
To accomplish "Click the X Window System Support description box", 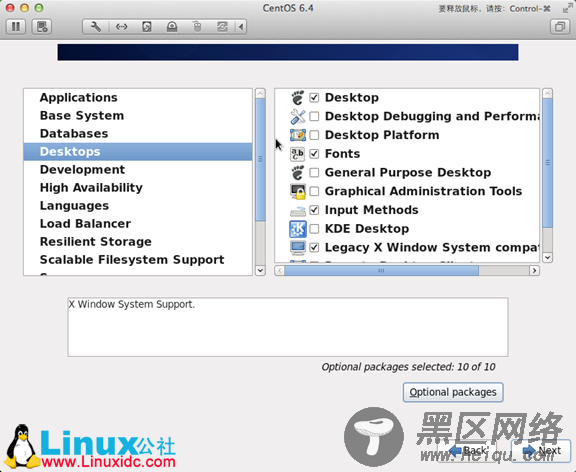I will tap(288, 327).
